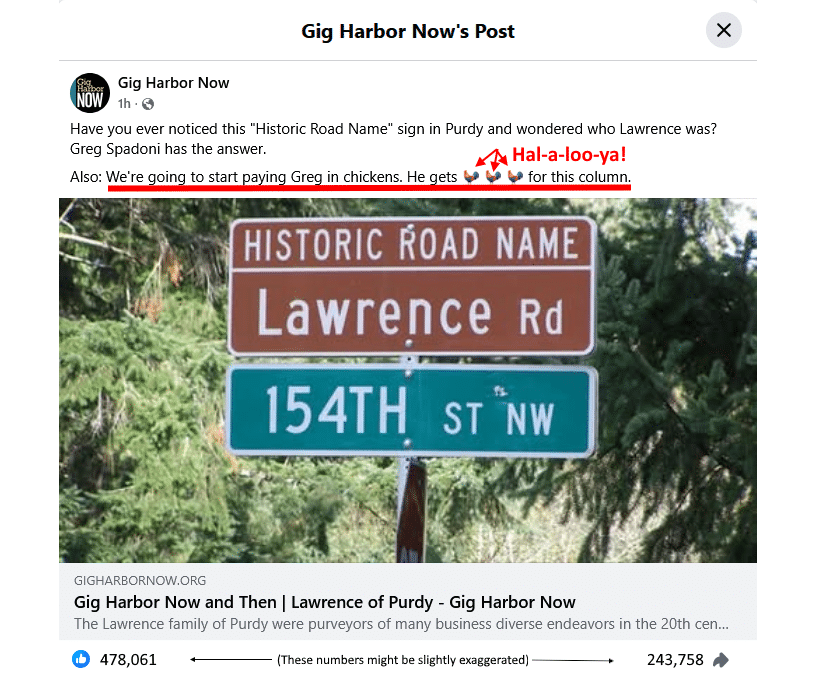The width and height of the screenshot is (818, 683).
Task: Open the Lawrence Rd sign image preview
Action: point(408,380)
